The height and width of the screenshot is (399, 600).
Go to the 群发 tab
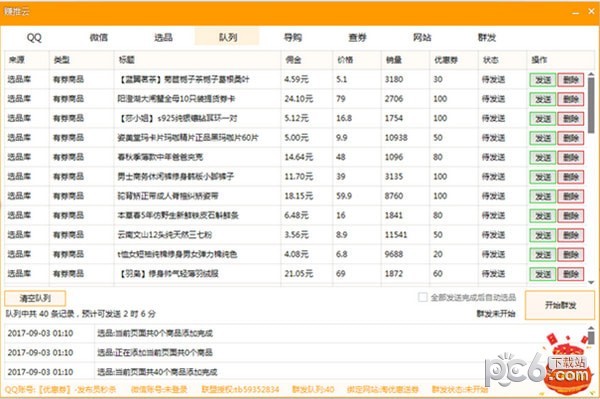(487, 37)
